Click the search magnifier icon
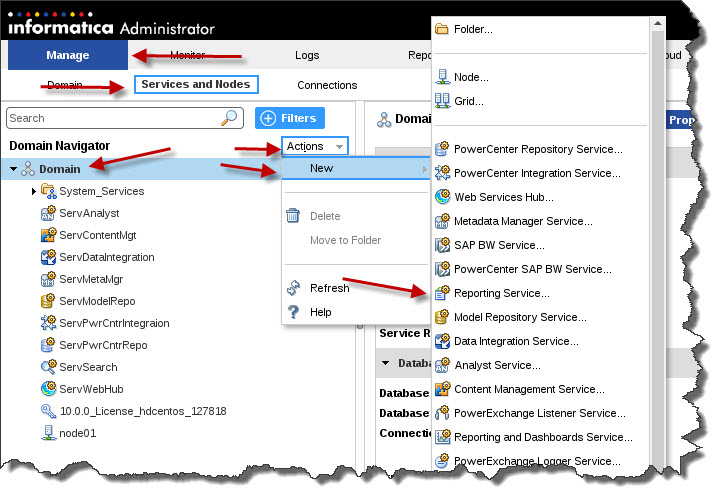Image resolution: width=727 pixels, height=503 pixels. click(x=229, y=118)
